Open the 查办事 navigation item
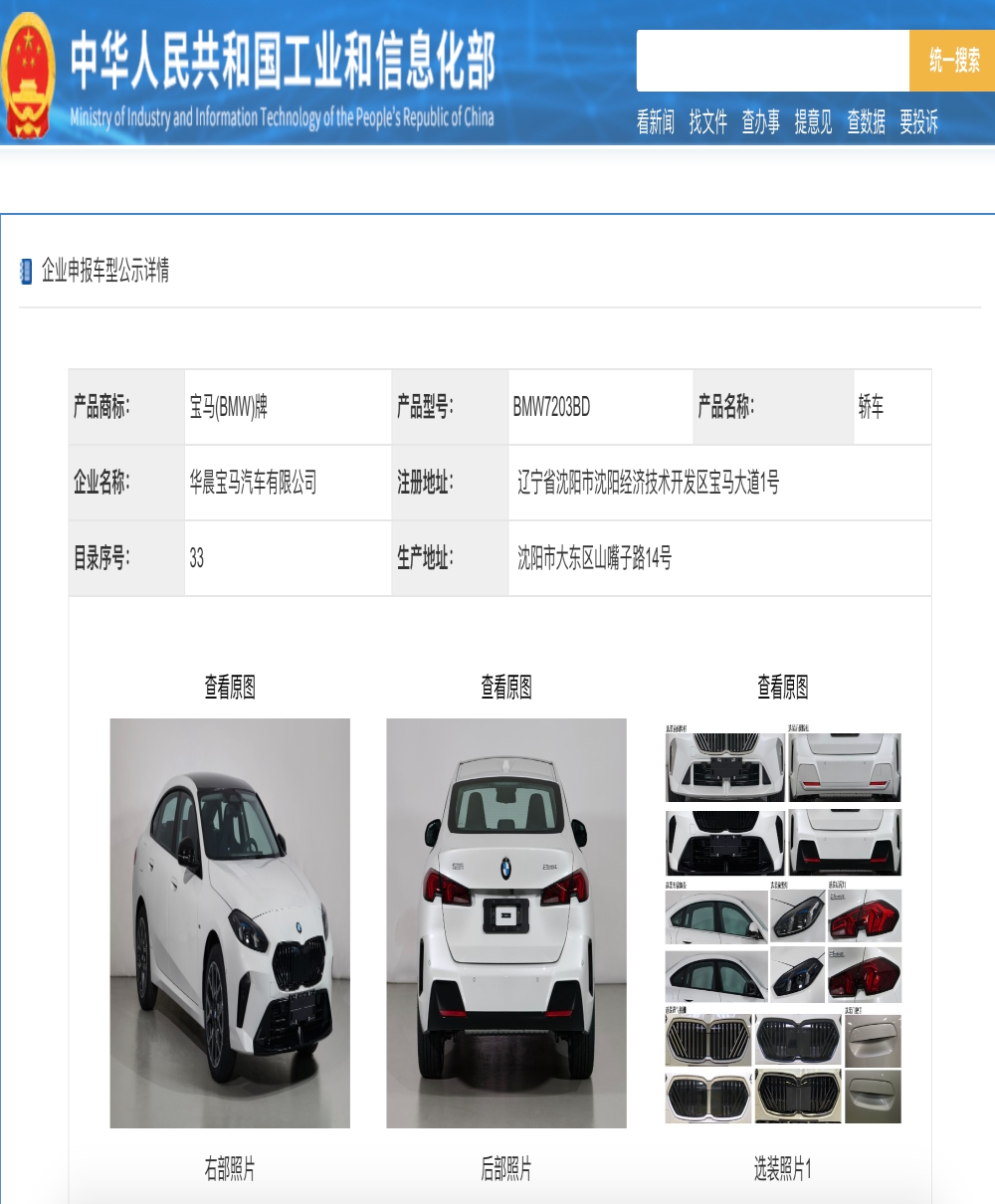The height and width of the screenshot is (1204, 995). click(761, 122)
